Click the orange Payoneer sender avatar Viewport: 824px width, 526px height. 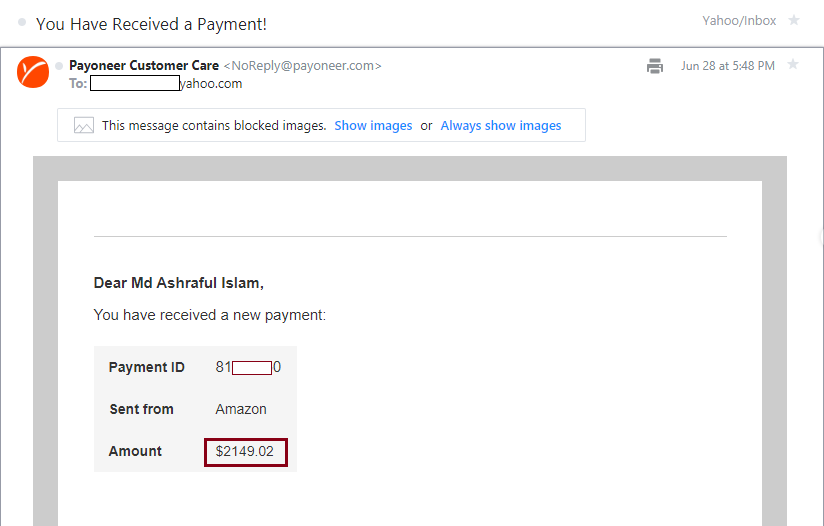point(33,72)
